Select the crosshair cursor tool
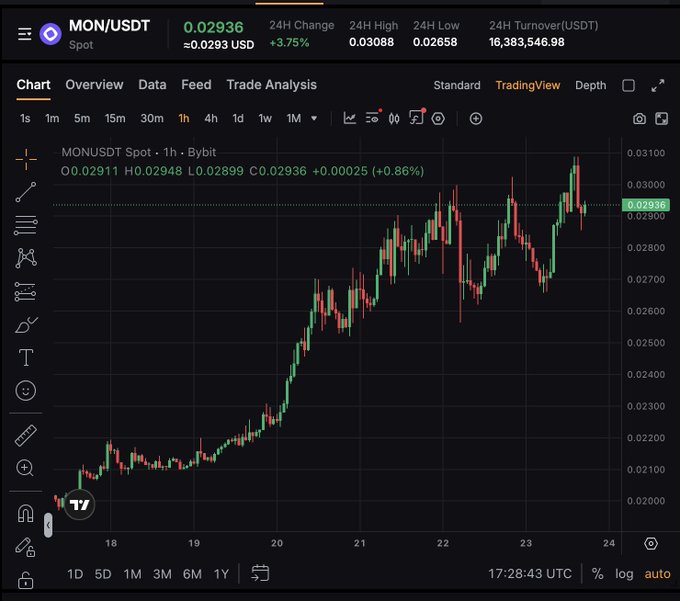The height and width of the screenshot is (601, 680). coord(26,159)
